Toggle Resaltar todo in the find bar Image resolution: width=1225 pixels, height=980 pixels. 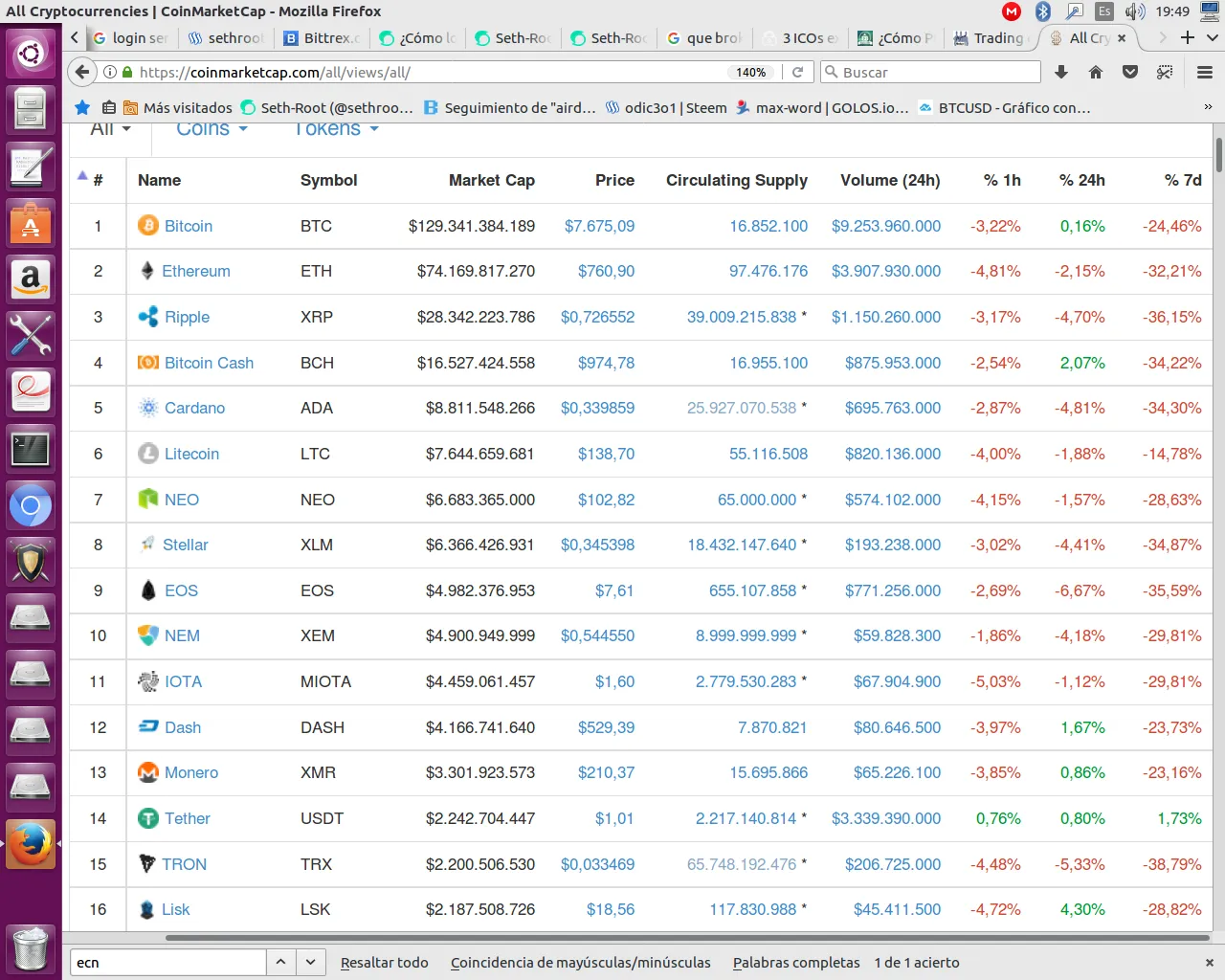[384, 963]
